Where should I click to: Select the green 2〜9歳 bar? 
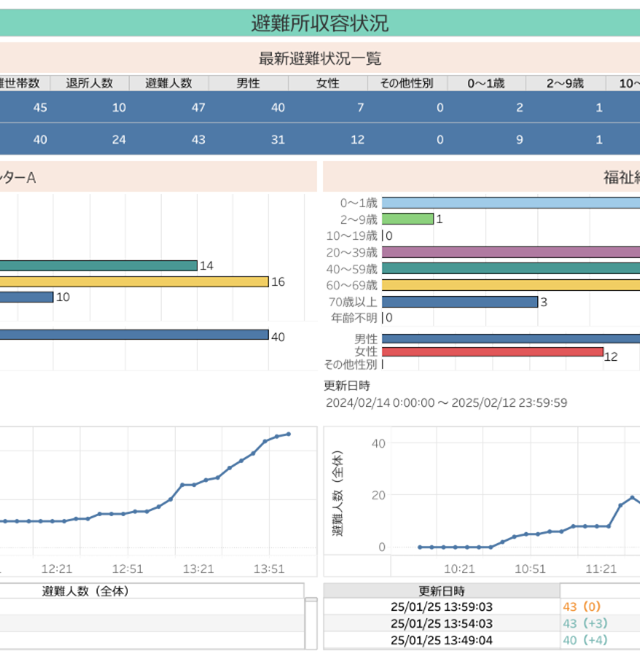407,219
